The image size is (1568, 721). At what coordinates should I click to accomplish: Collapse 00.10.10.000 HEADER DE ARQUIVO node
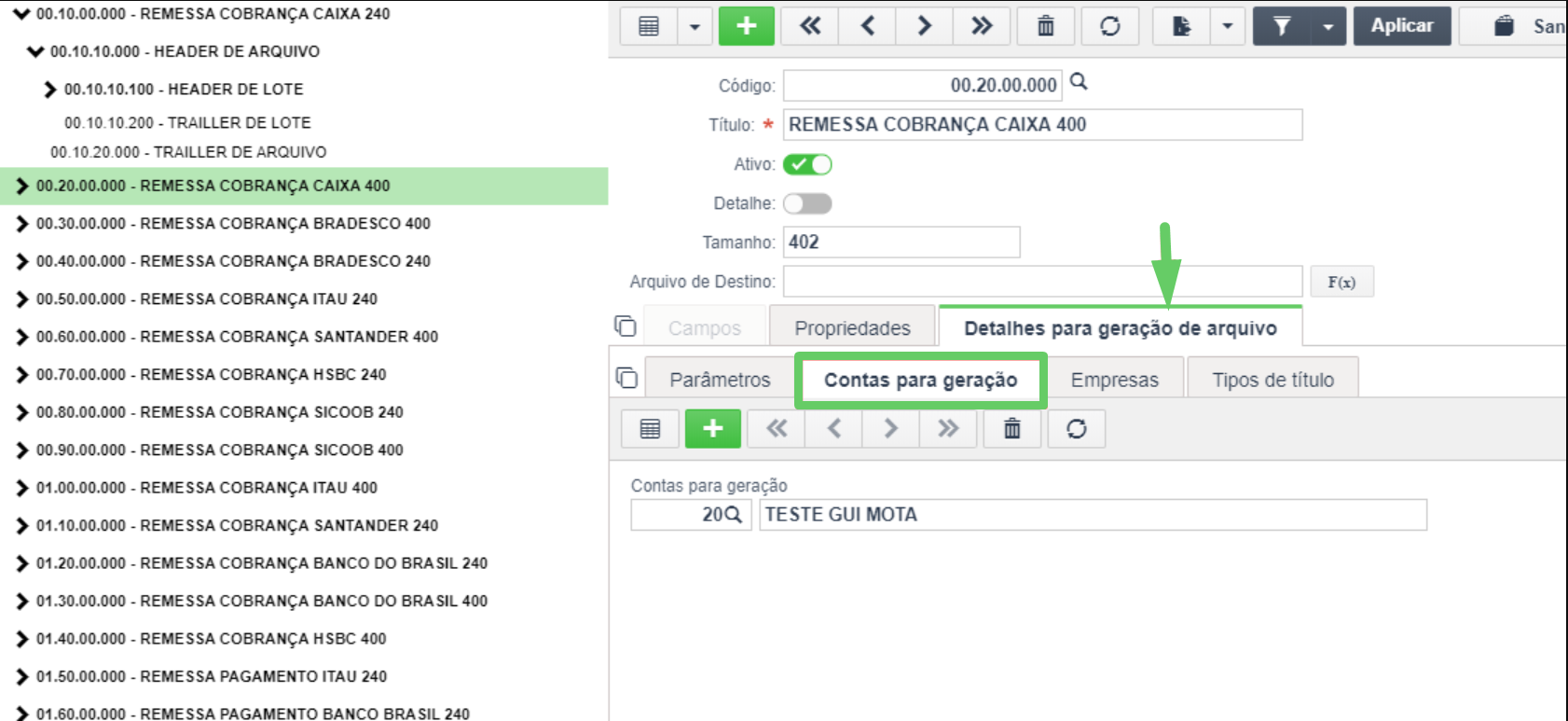pyautogui.click(x=35, y=51)
